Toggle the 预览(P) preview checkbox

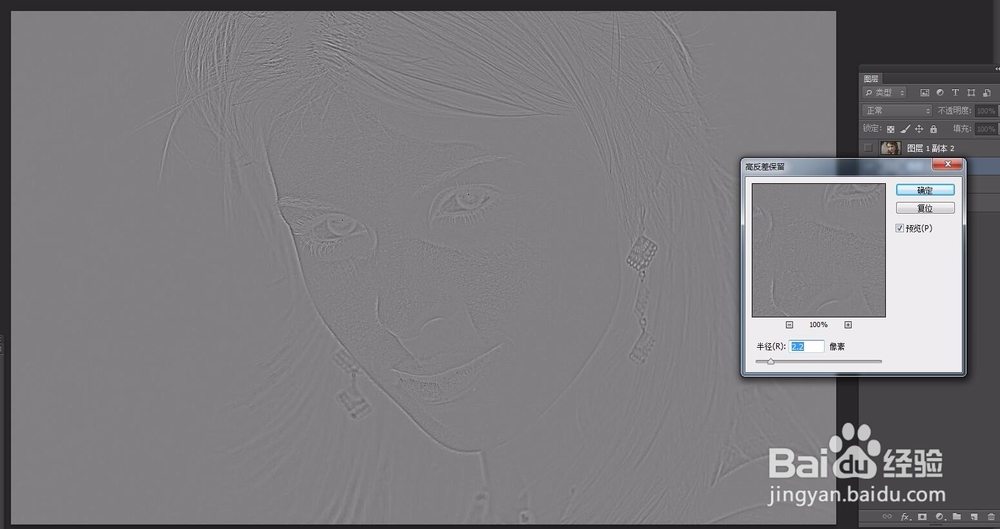[899, 228]
